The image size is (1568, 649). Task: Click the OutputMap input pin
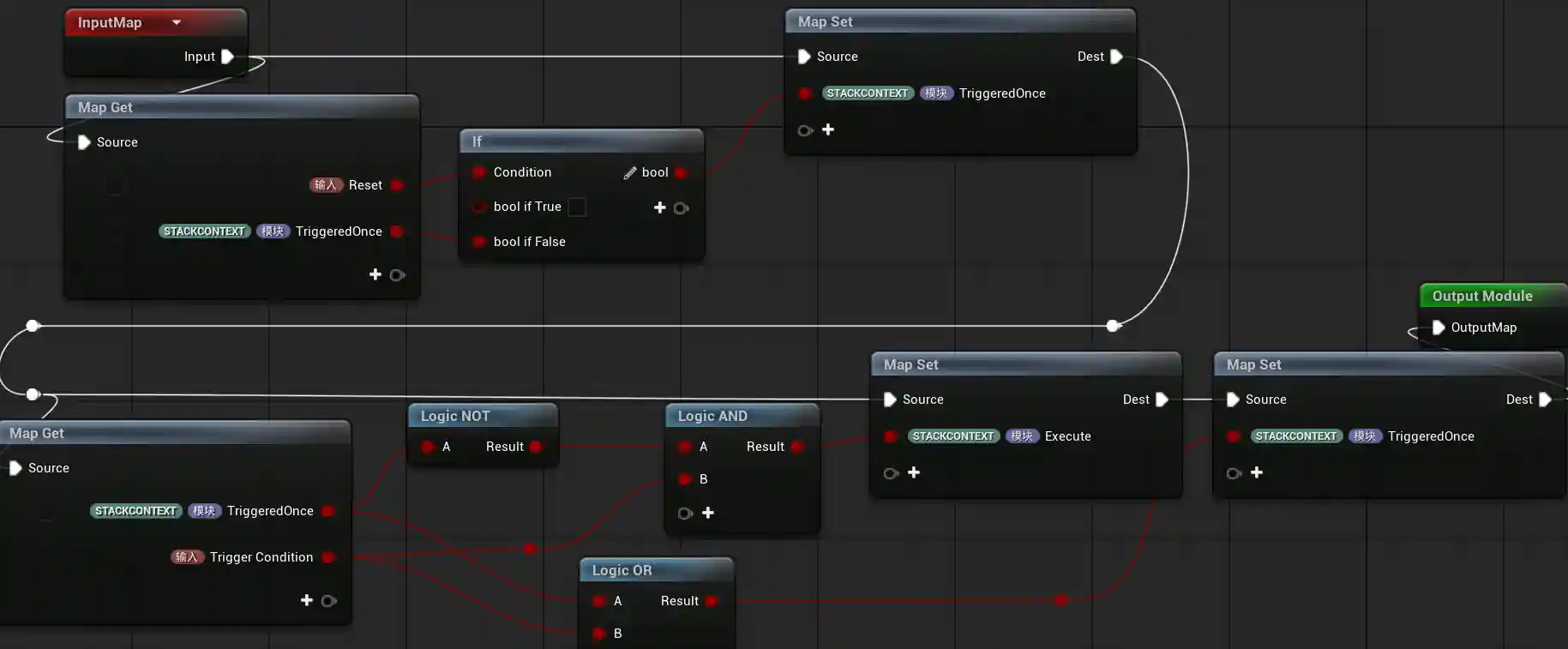pos(1439,328)
